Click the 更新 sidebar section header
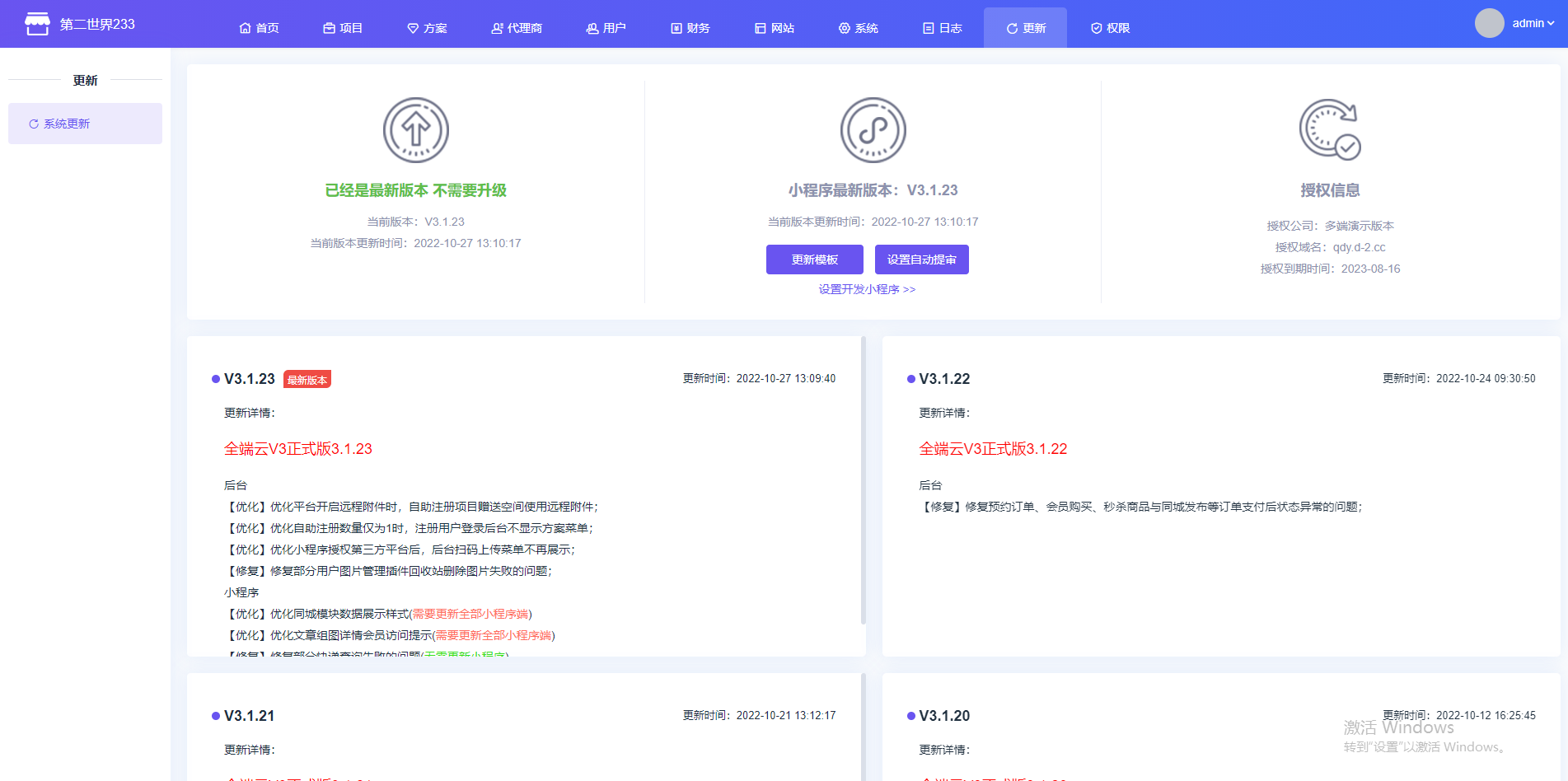1568x781 pixels. (x=85, y=80)
